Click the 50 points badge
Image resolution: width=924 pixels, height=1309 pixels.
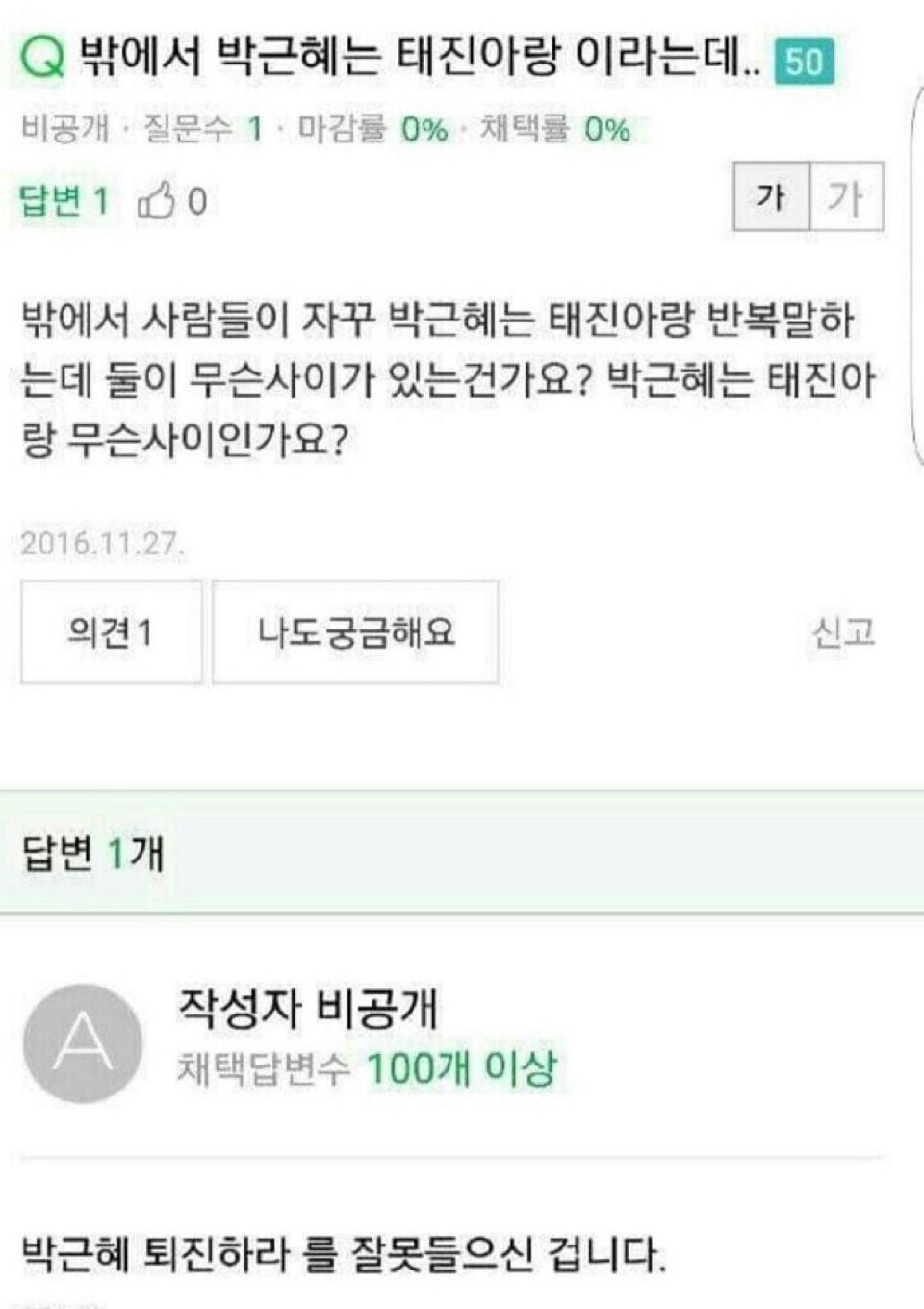[805, 62]
